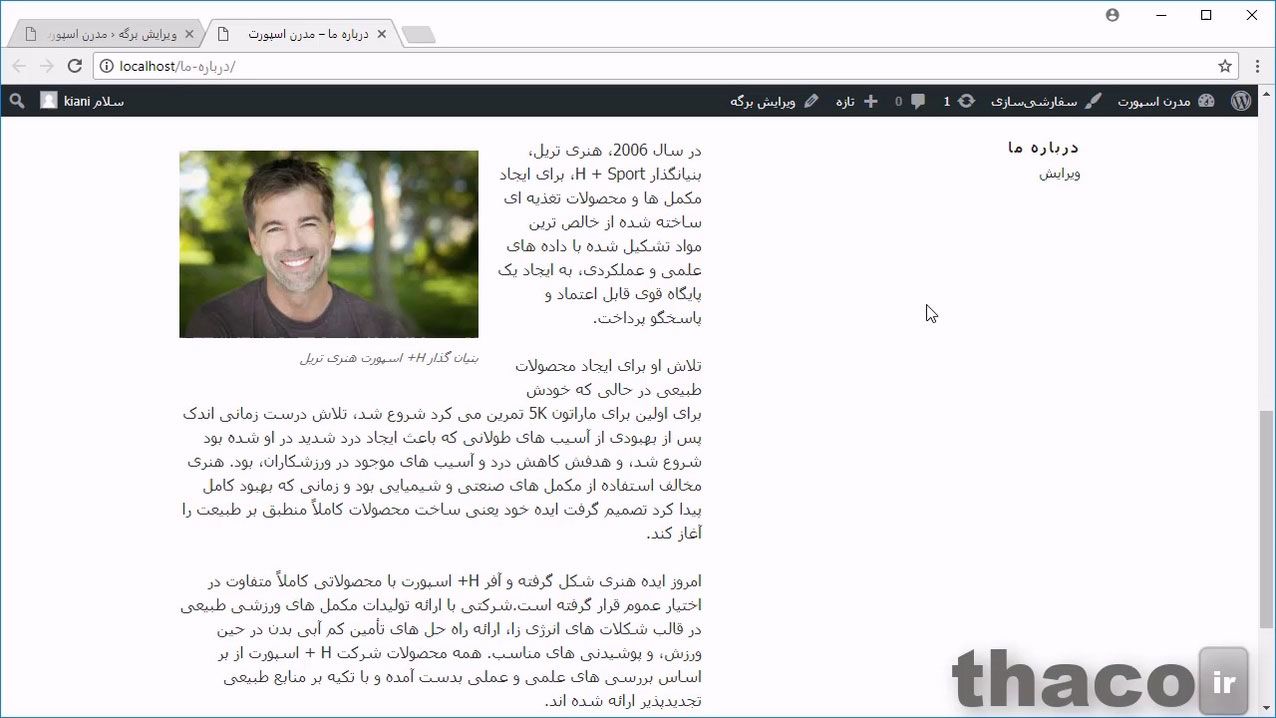Click the photo caption بنیان گذار +H
The height and width of the screenshot is (718, 1276).
[389, 358]
